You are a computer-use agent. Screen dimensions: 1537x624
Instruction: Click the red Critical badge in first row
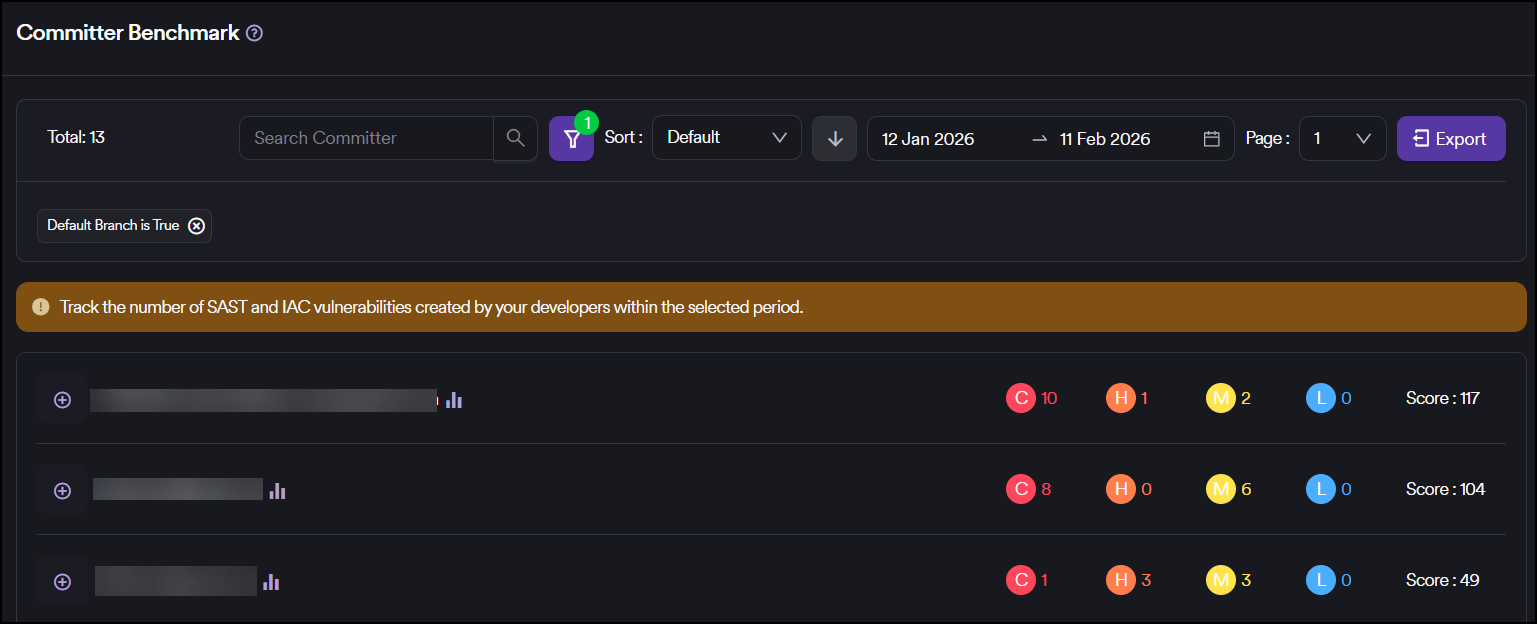1020,398
